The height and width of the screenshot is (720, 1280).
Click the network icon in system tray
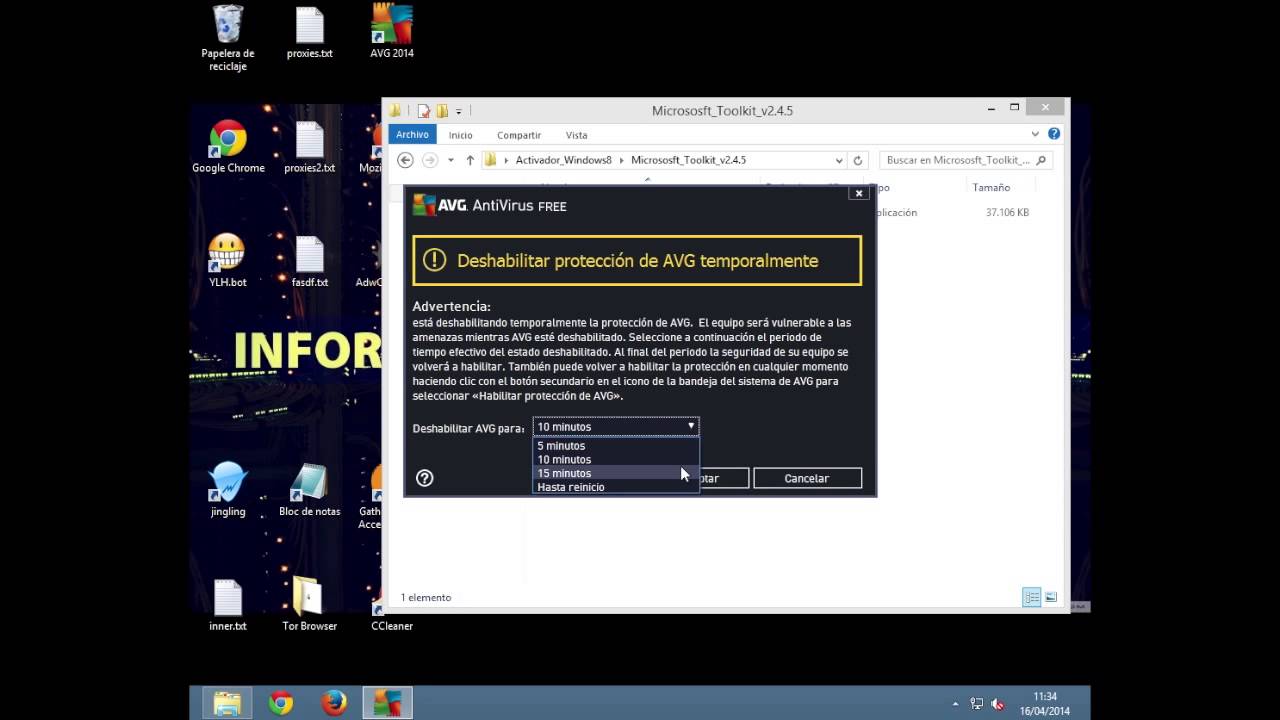[x=977, y=704]
